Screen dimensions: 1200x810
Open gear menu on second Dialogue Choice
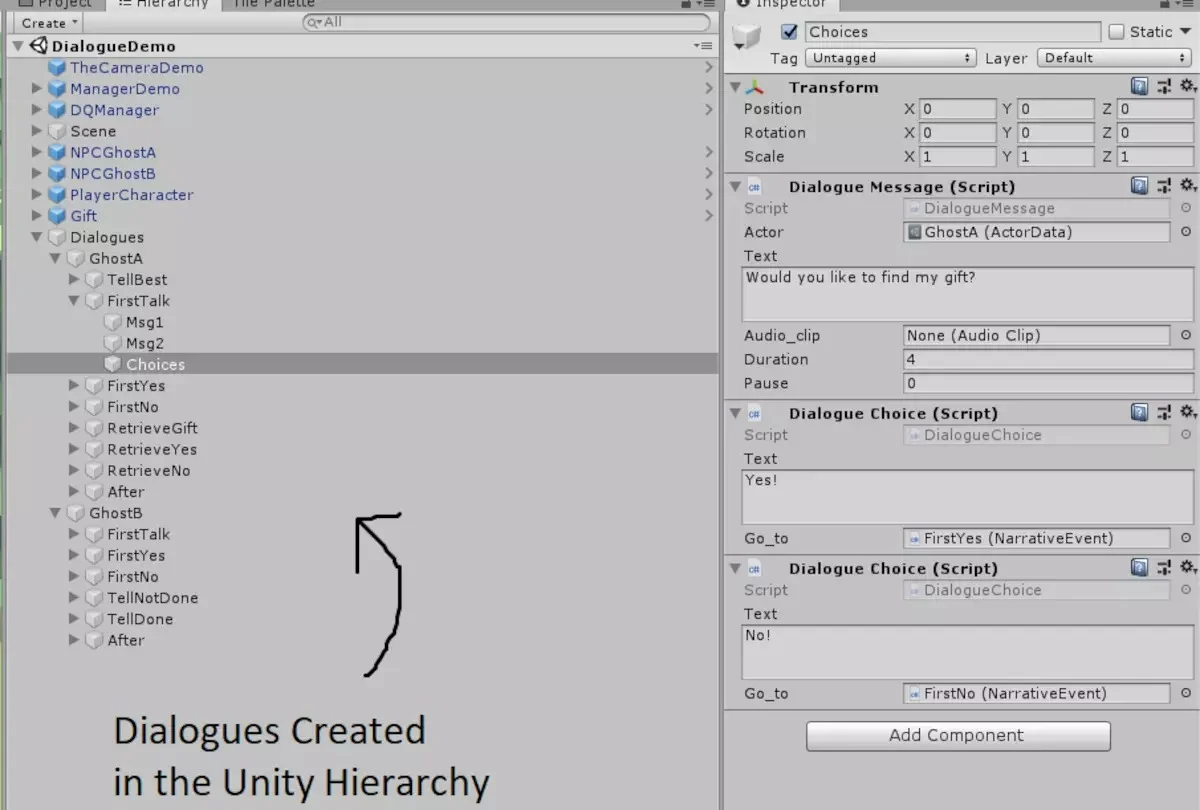1187,568
